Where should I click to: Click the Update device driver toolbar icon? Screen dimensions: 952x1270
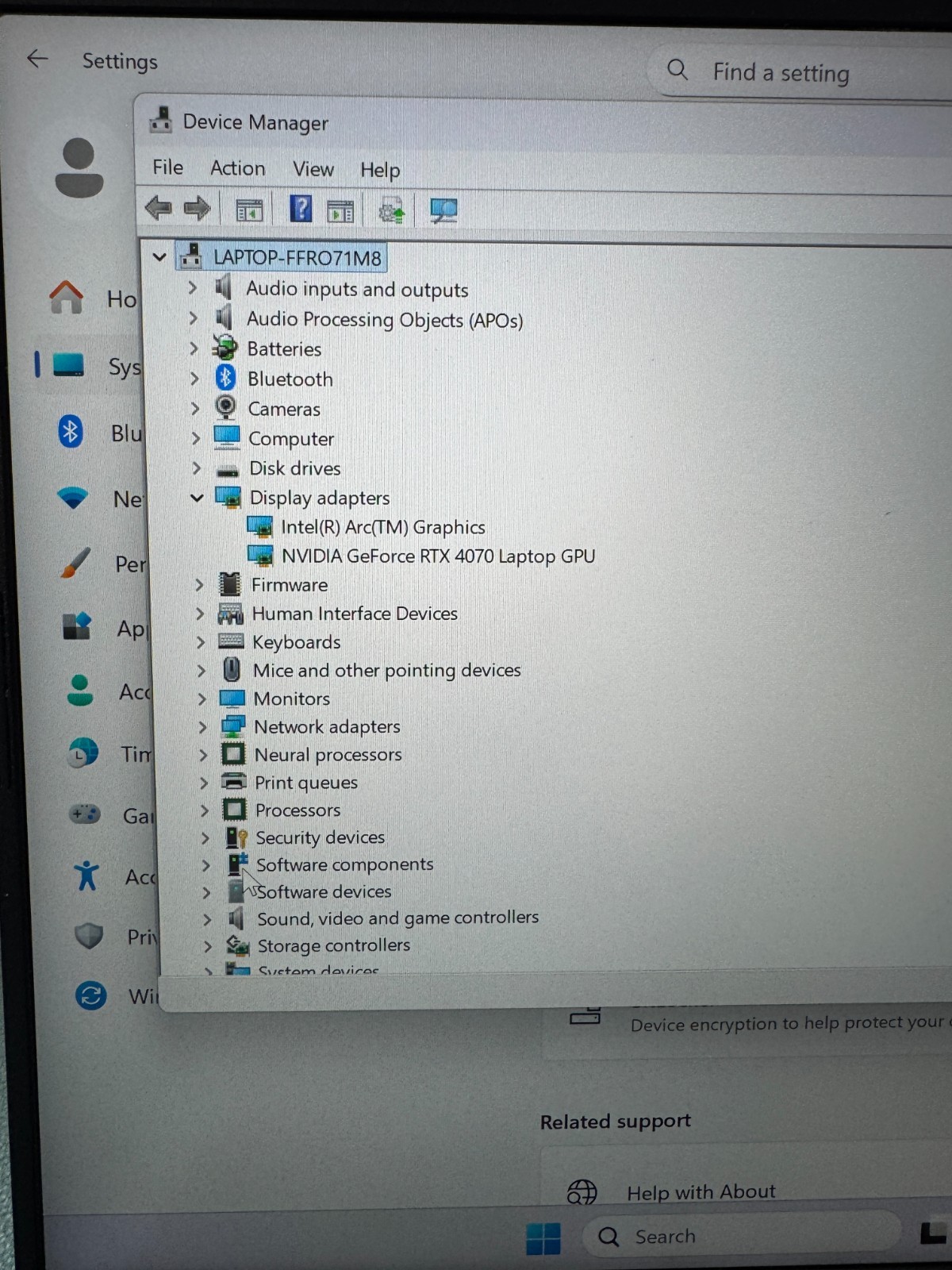click(391, 211)
